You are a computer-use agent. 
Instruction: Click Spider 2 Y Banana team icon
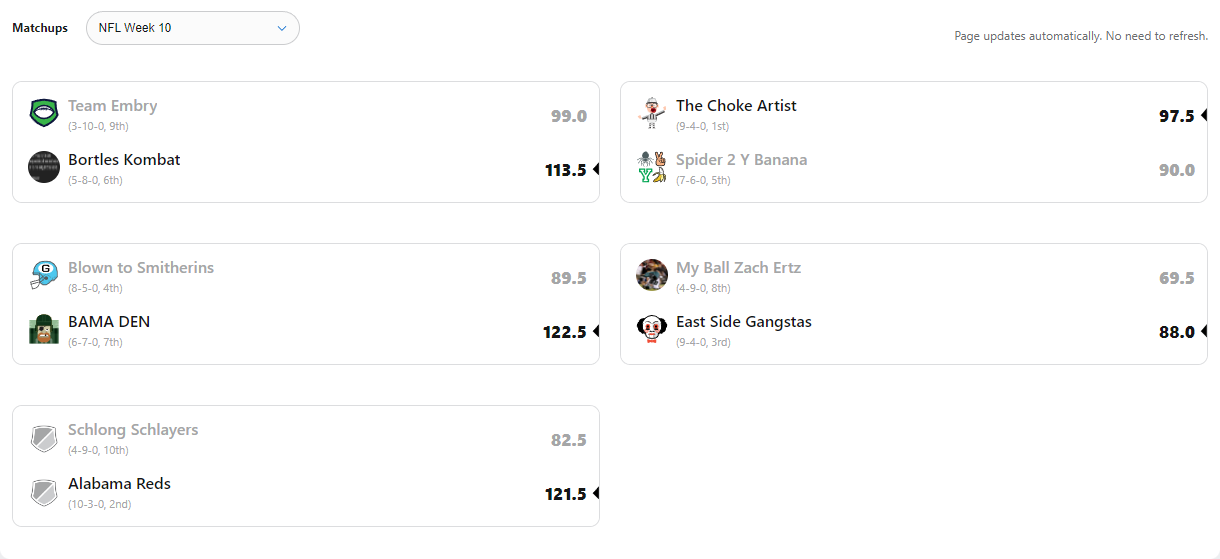point(652,167)
